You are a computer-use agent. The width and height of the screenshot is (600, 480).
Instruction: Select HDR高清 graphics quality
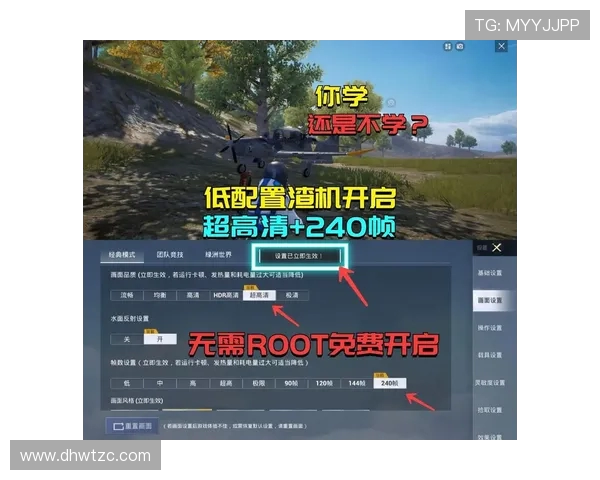click(226, 295)
